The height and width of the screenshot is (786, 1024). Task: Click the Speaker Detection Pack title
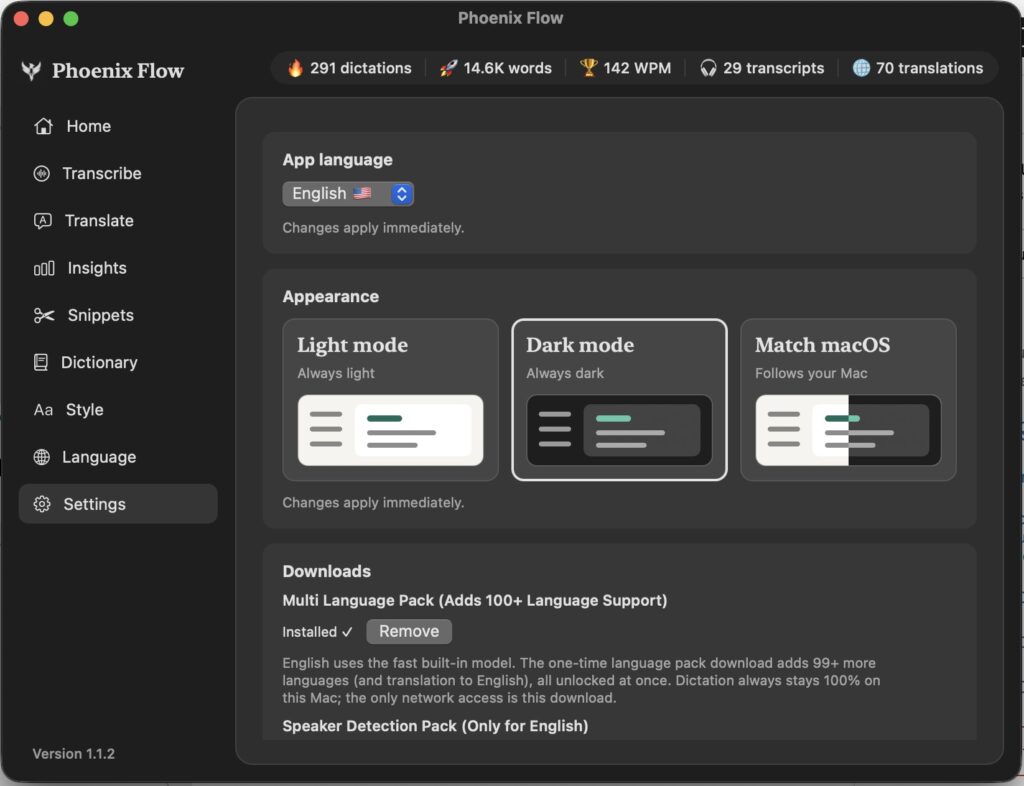click(x=435, y=726)
